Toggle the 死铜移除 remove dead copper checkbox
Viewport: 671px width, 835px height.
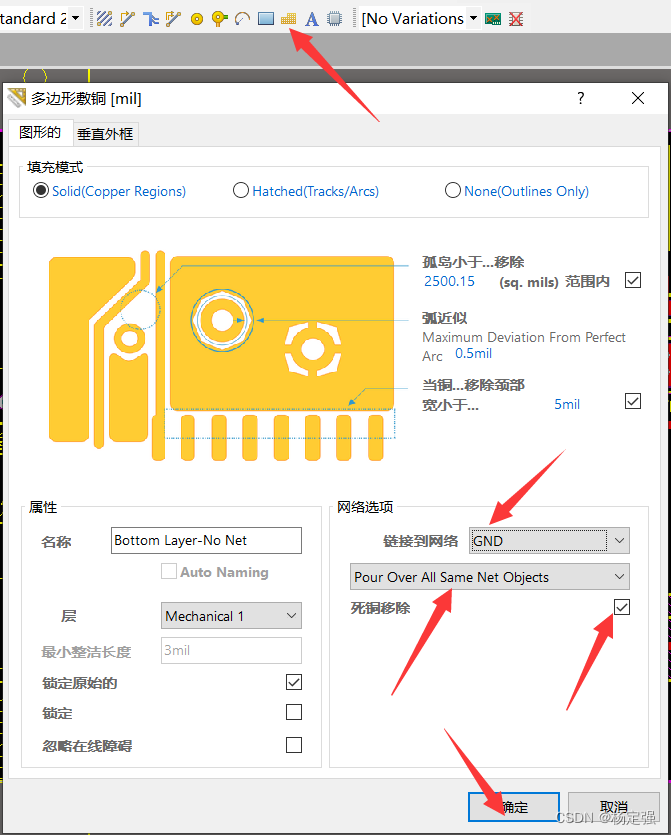tap(622, 607)
